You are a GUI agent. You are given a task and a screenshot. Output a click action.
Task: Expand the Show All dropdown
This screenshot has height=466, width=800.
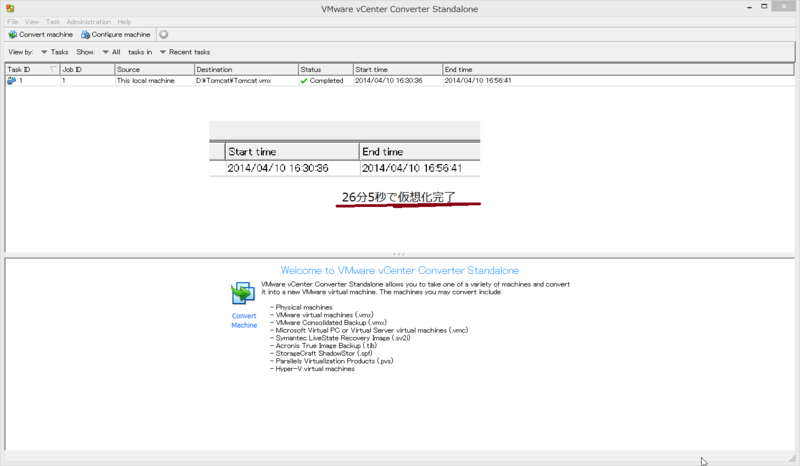pyautogui.click(x=111, y=52)
